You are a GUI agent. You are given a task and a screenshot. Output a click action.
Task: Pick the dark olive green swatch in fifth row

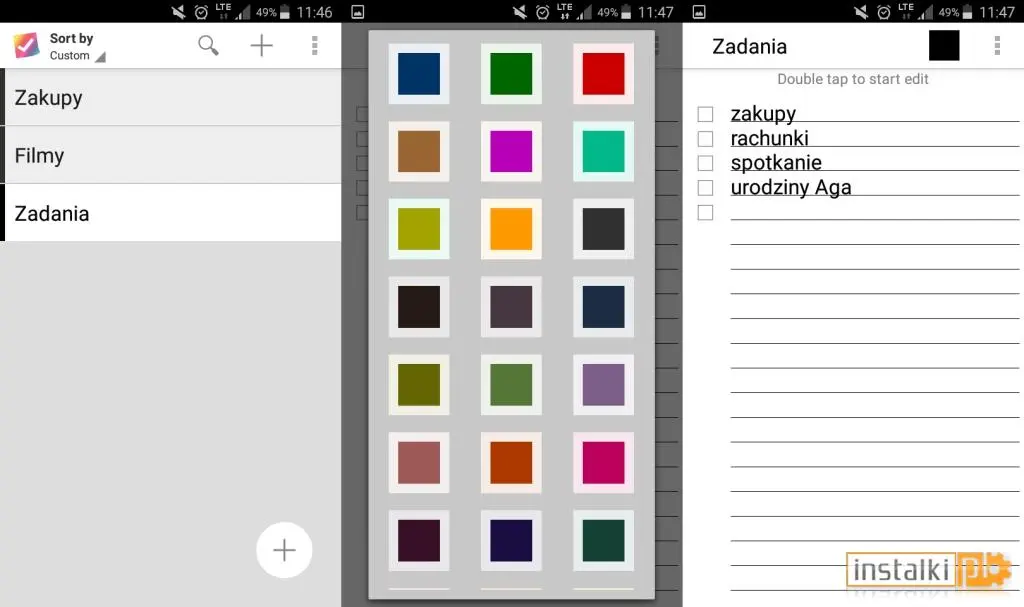click(x=419, y=384)
